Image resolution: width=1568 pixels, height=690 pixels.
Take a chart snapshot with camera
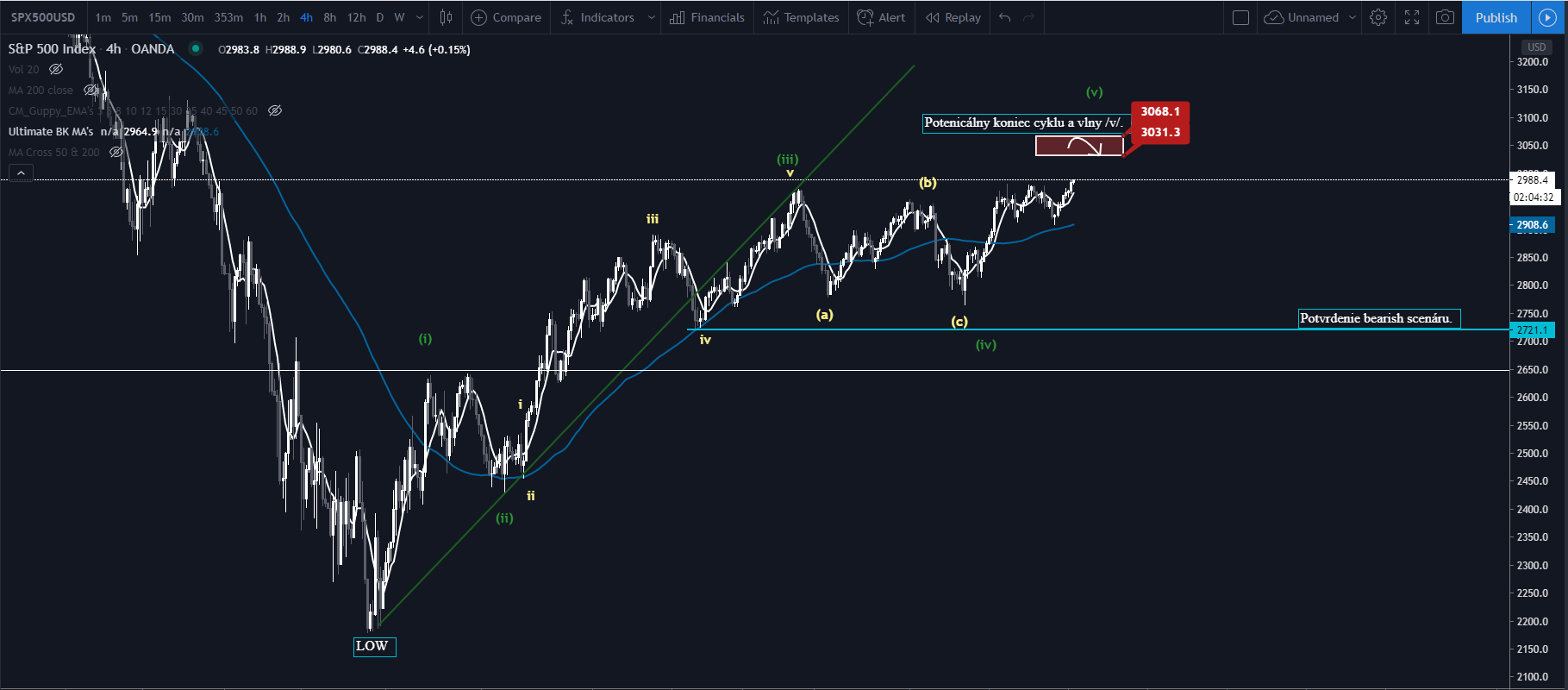(x=1446, y=17)
